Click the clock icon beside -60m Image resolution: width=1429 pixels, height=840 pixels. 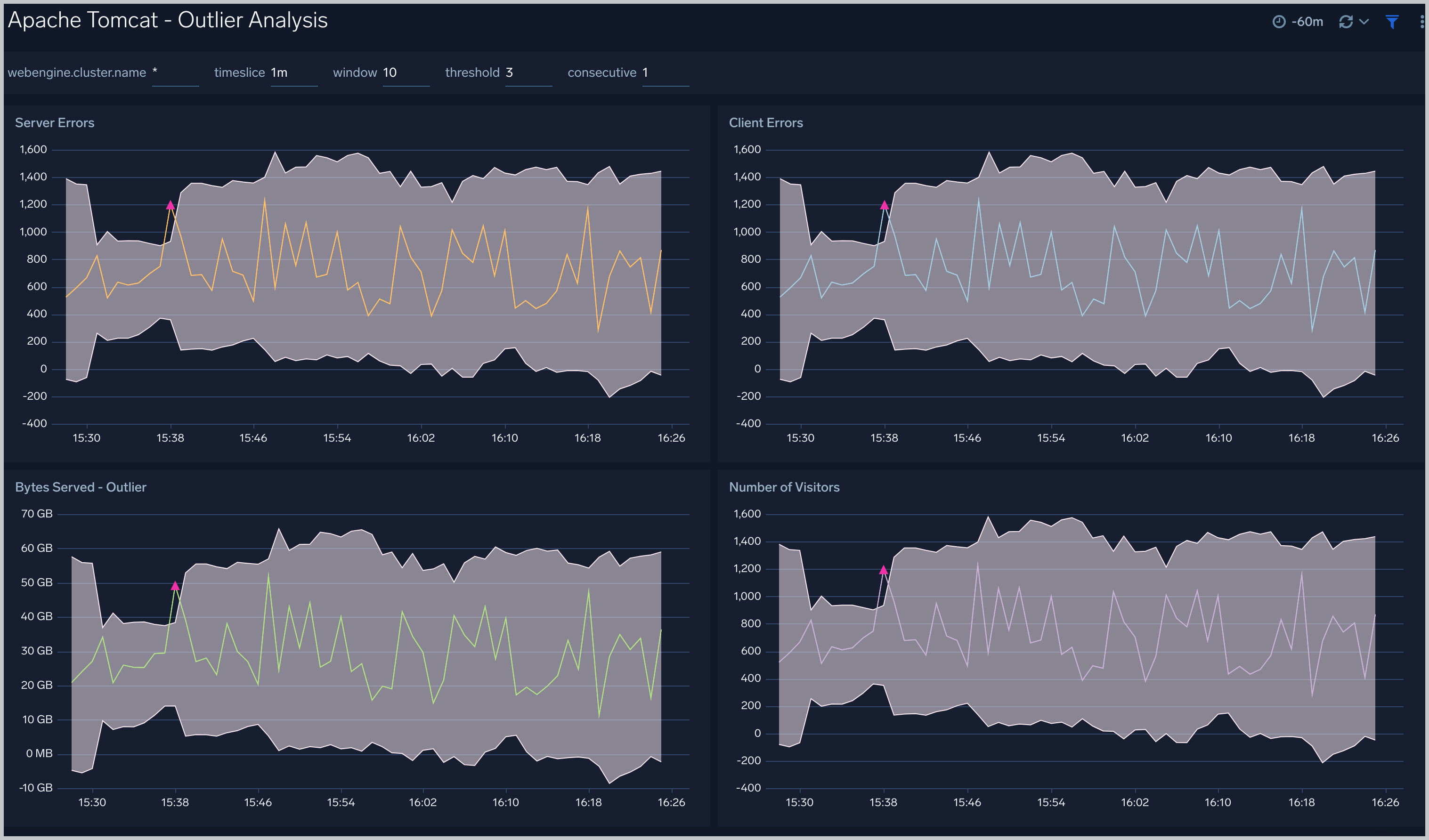pos(1279,22)
